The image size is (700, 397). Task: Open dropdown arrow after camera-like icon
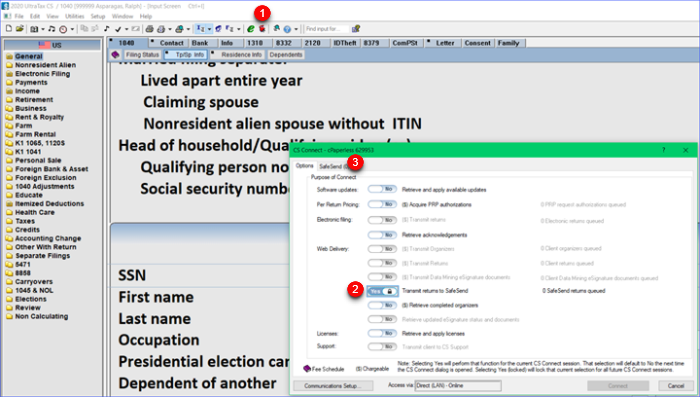pyautogui.click(x=43, y=29)
